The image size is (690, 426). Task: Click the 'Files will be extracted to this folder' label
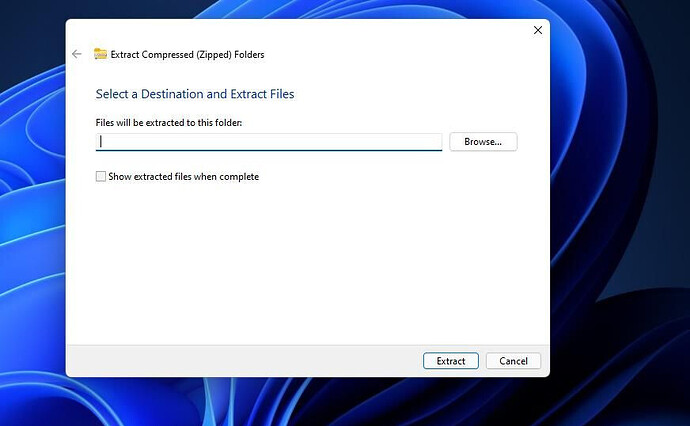pyautogui.click(x=169, y=122)
